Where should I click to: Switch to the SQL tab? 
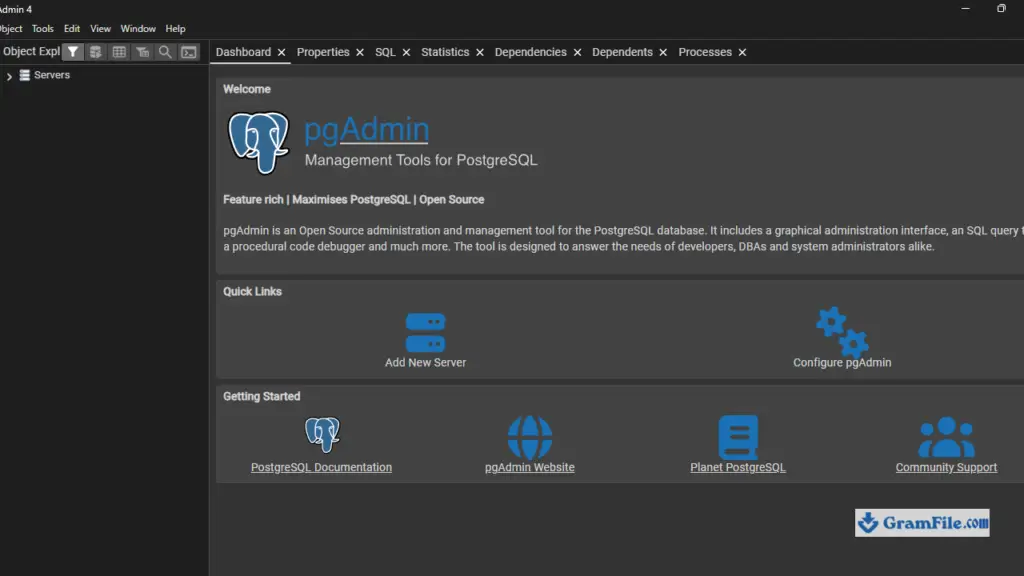tap(385, 52)
